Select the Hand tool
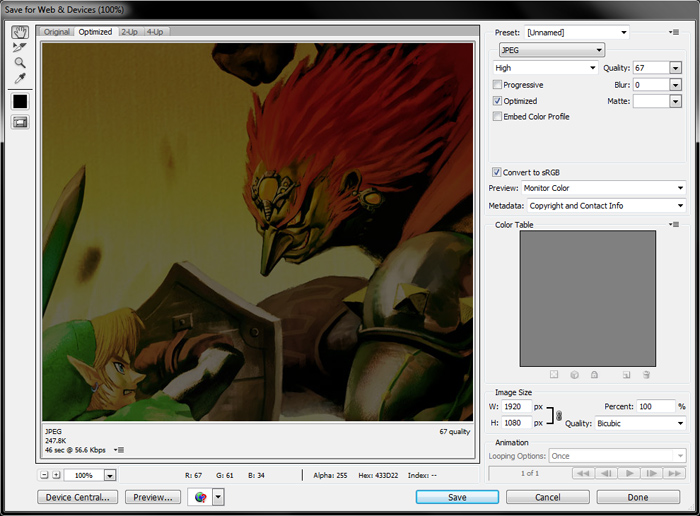 [20, 32]
